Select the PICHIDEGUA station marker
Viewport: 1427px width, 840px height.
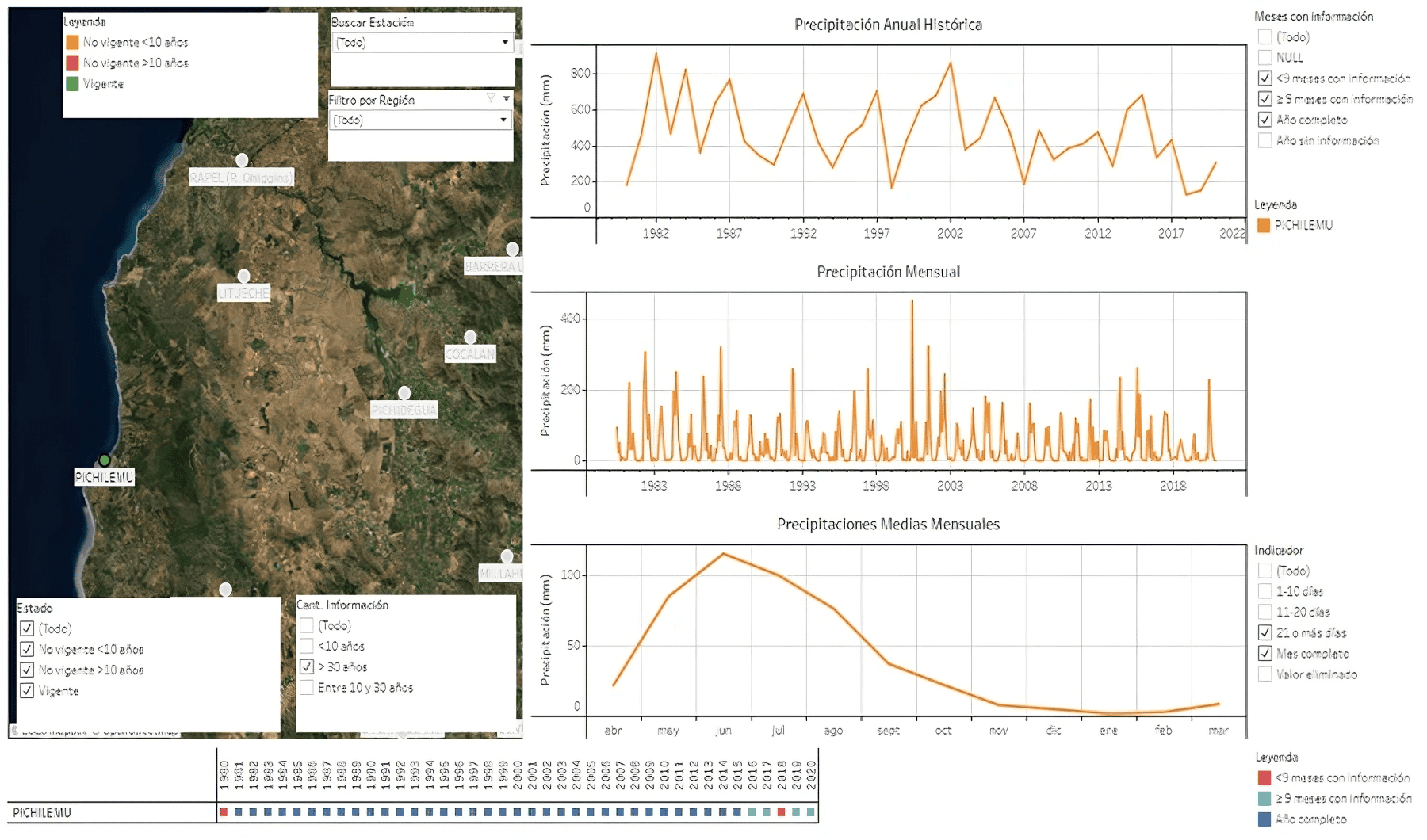[x=405, y=391]
